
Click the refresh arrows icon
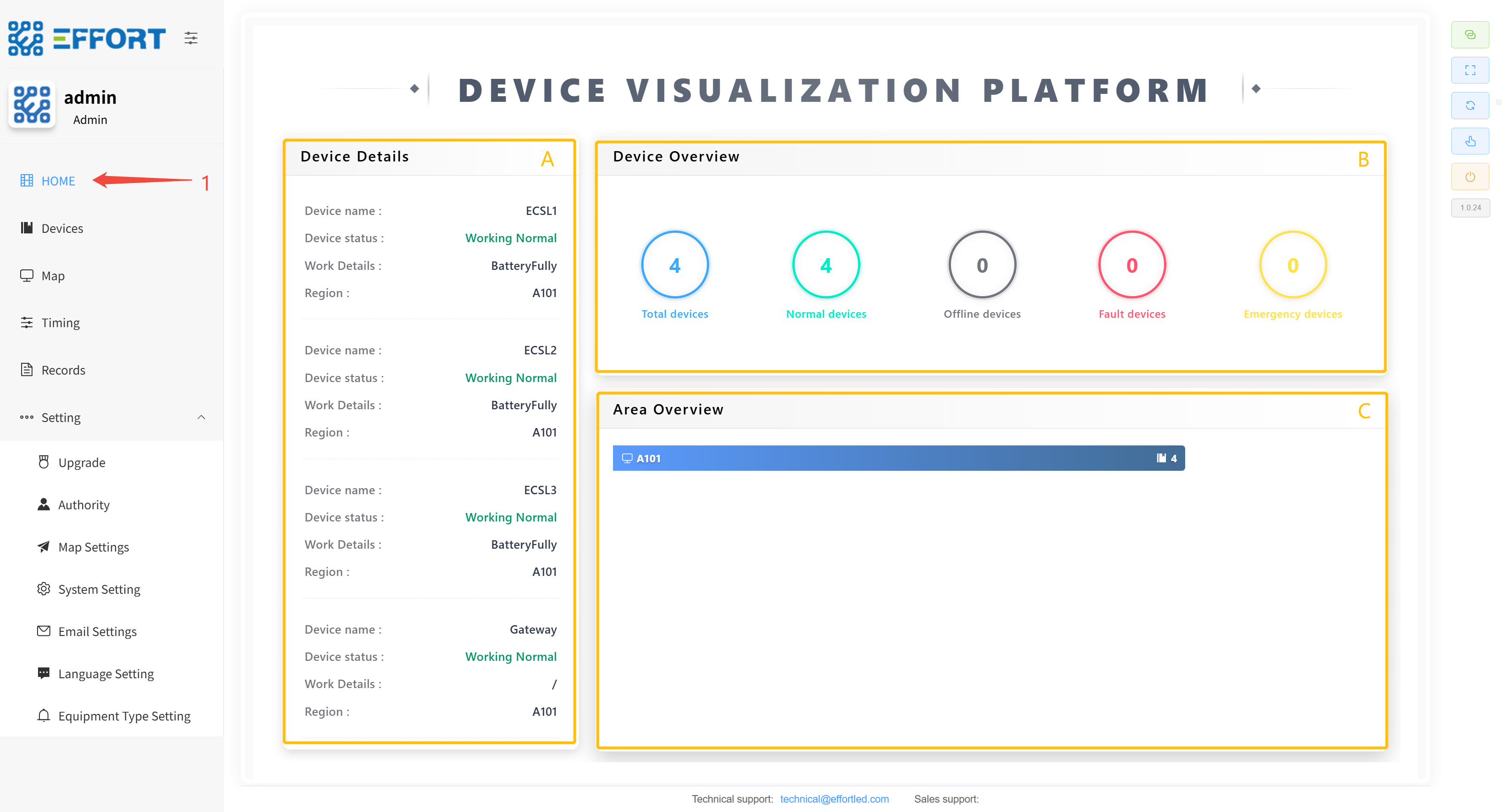(1469, 106)
